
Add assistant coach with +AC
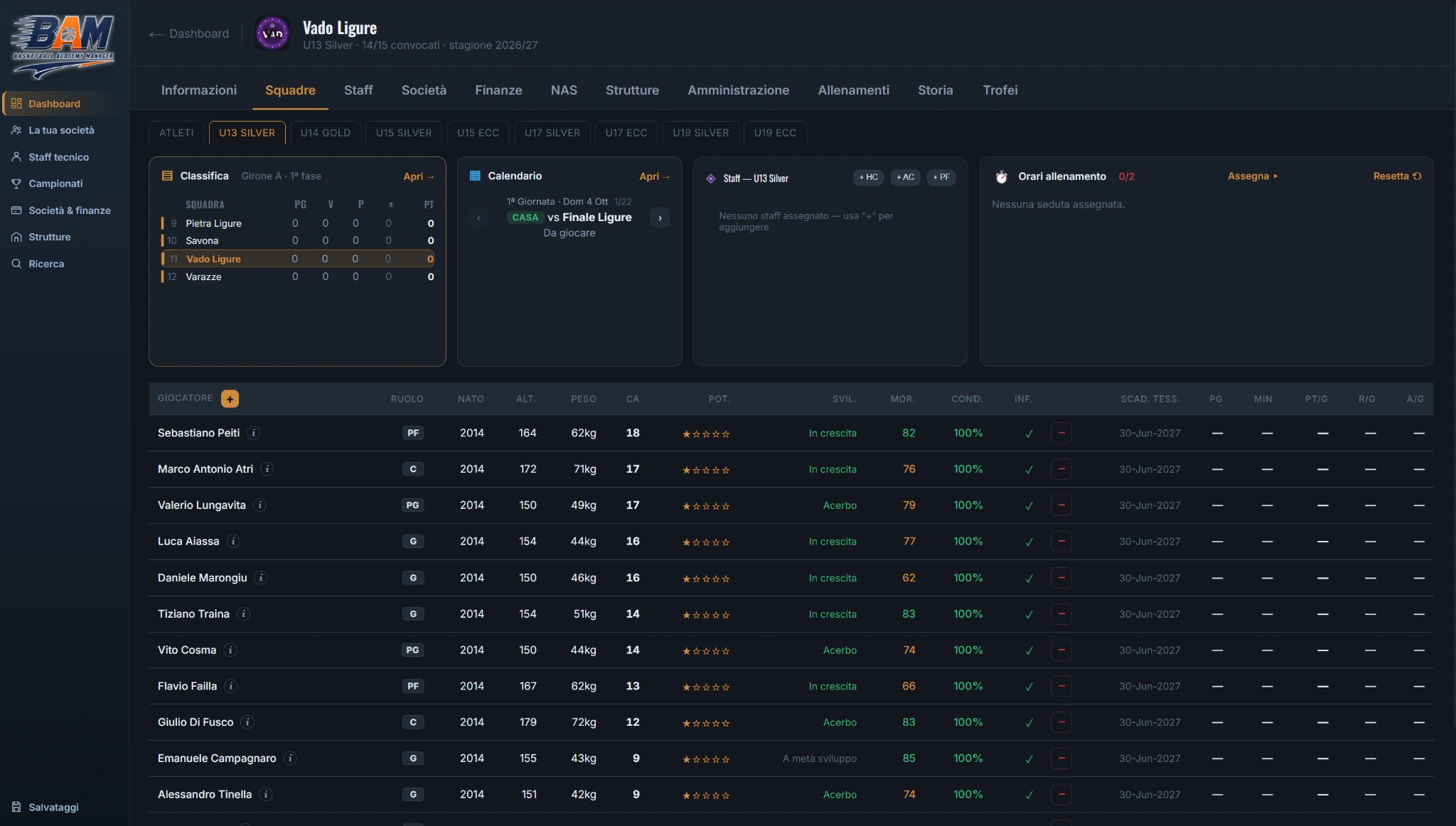[x=905, y=178]
